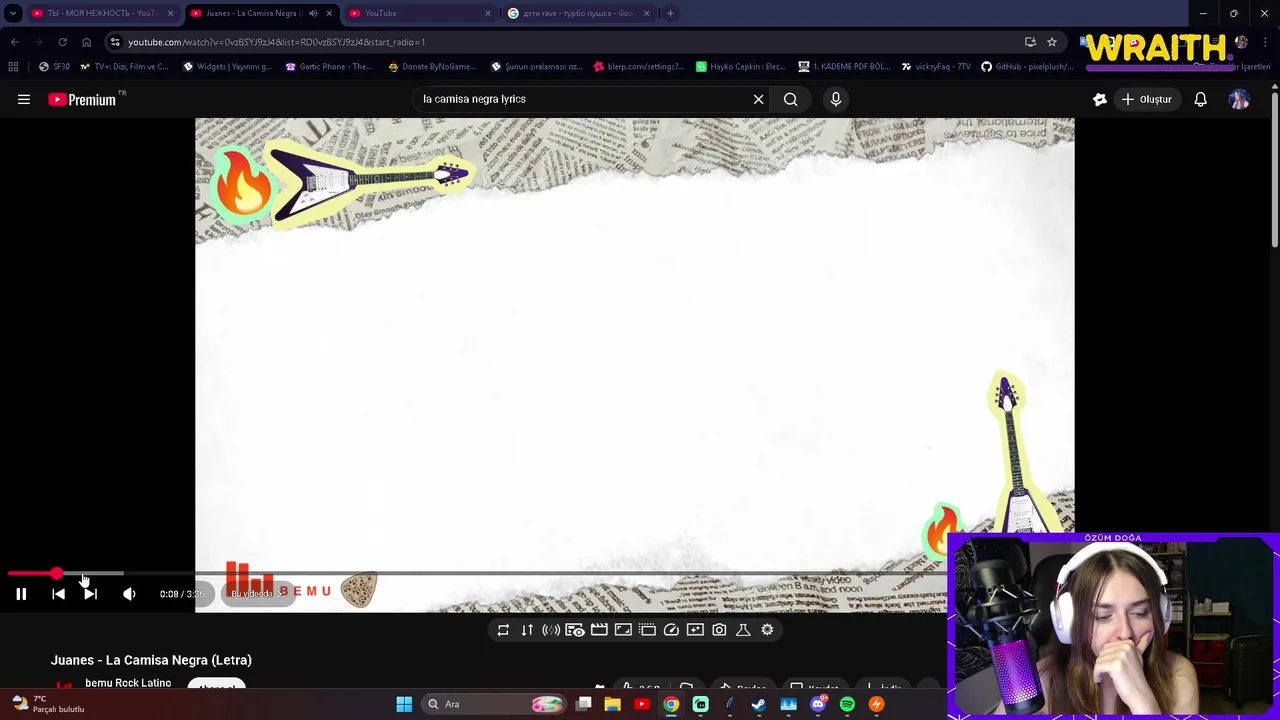Click the magnifier search button
Screen dimensions: 1280x720
coord(790,99)
